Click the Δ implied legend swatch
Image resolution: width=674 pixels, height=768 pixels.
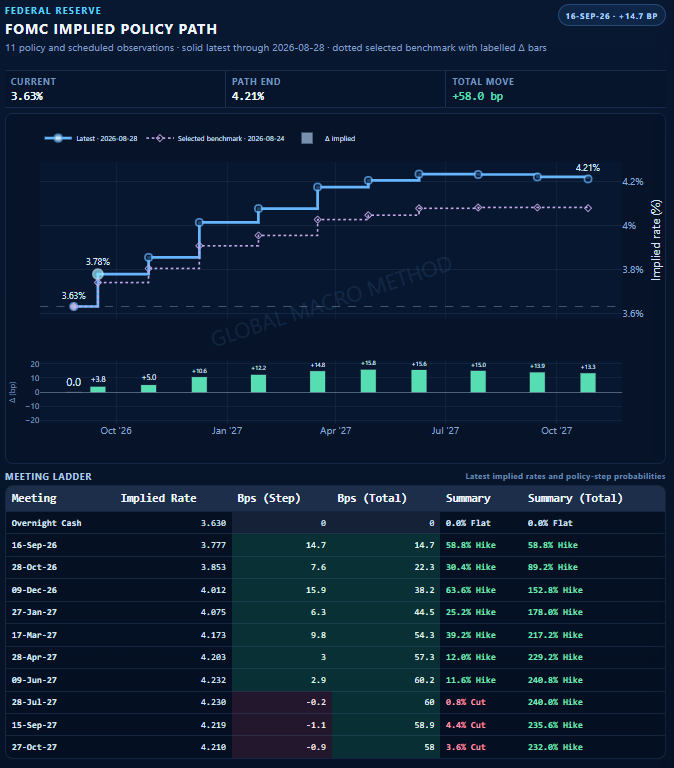(307, 139)
